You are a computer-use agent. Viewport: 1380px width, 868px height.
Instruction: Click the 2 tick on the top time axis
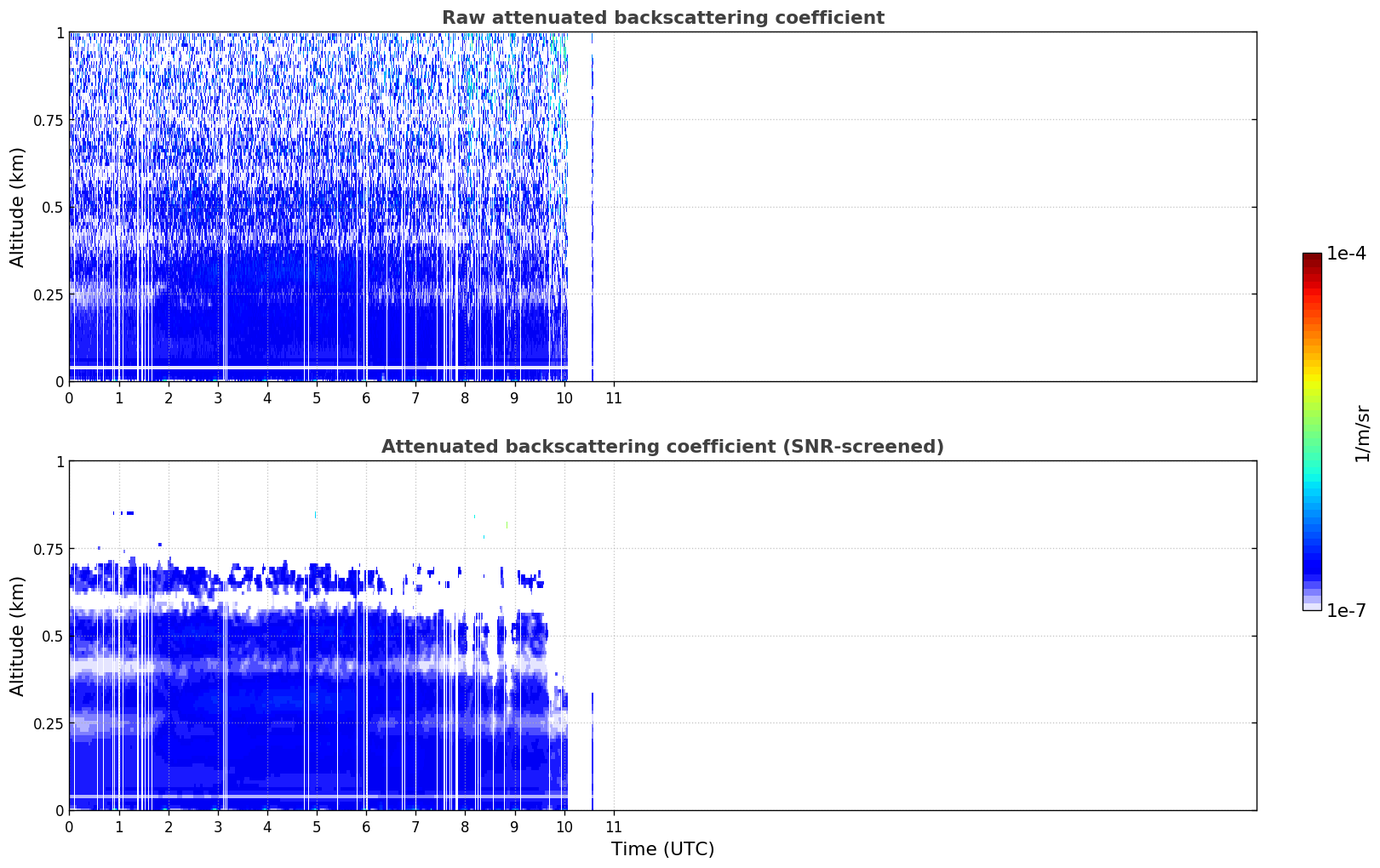tap(169, 398)
